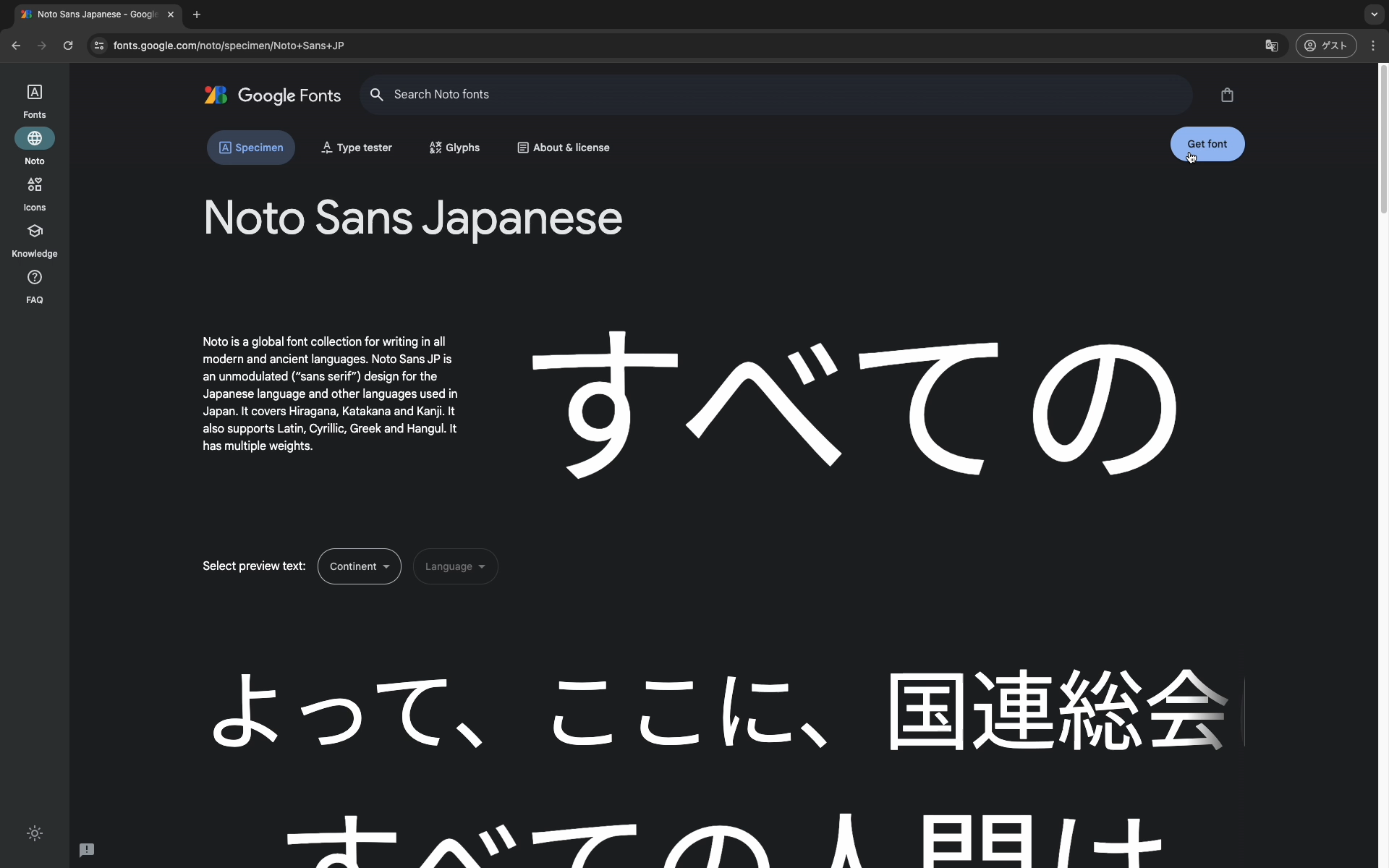This screenshot has height=868, width=1389.
Task: Switch to the Specimen tab
Action: pos(251,148)
